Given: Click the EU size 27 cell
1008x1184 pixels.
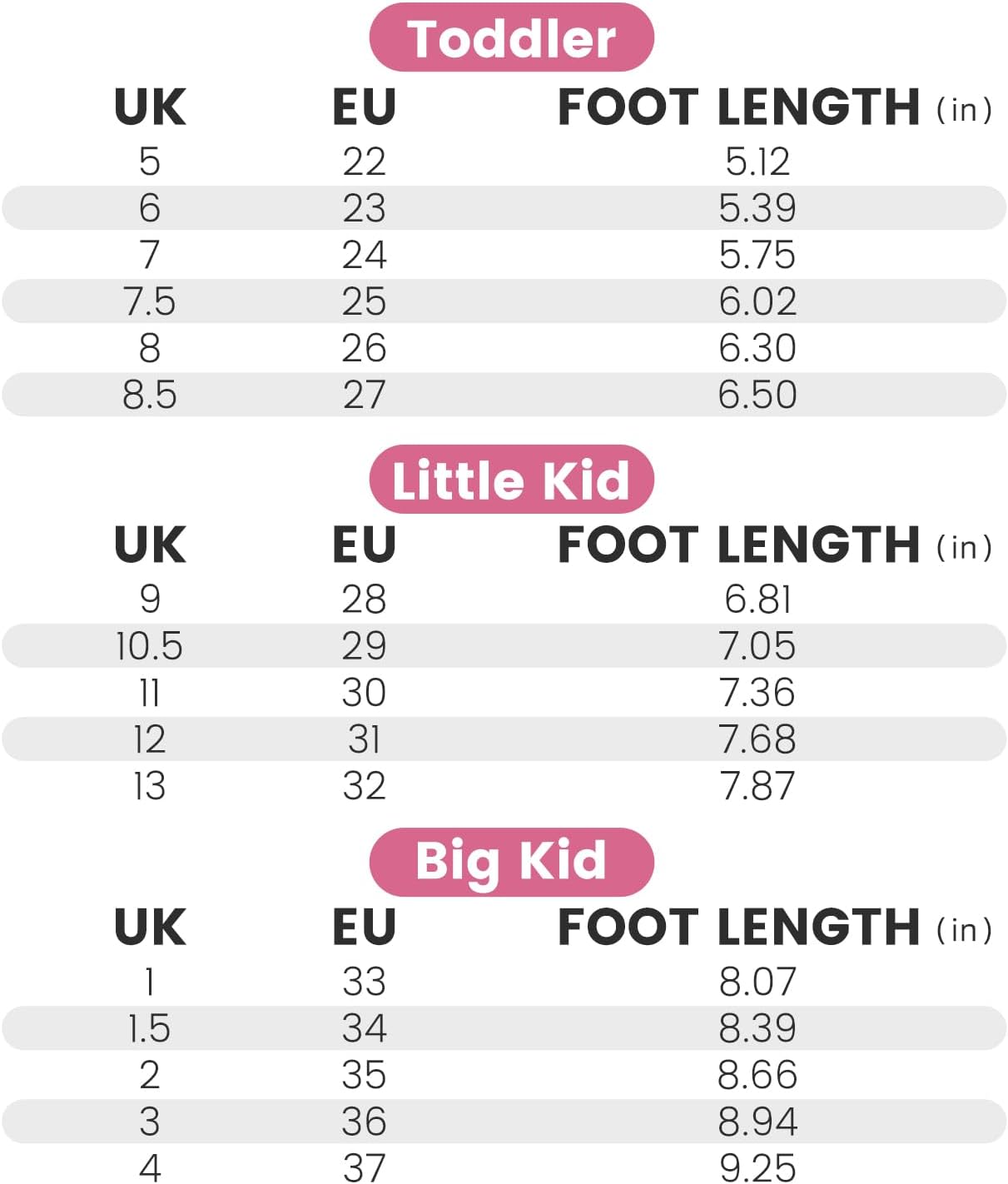Looking at the screenshot, I should (364, 395).
